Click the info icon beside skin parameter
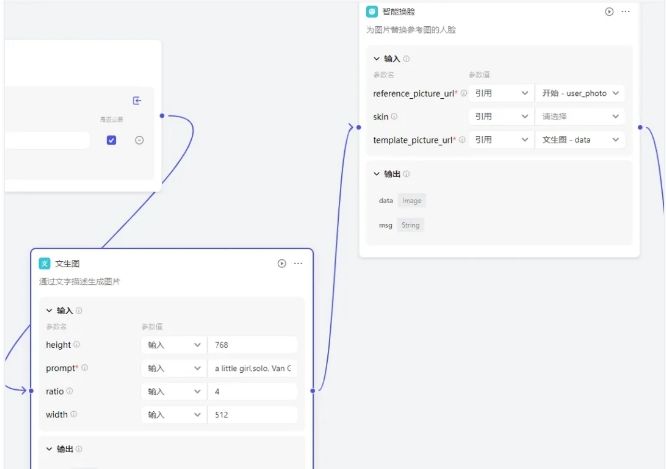The image size is (666, 469). point(394,117)
